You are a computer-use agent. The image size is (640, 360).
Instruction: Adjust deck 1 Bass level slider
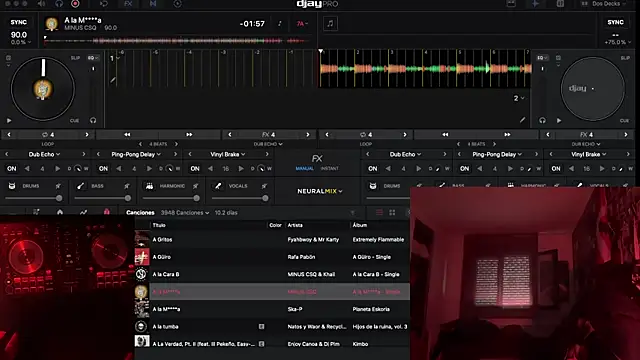102,198
